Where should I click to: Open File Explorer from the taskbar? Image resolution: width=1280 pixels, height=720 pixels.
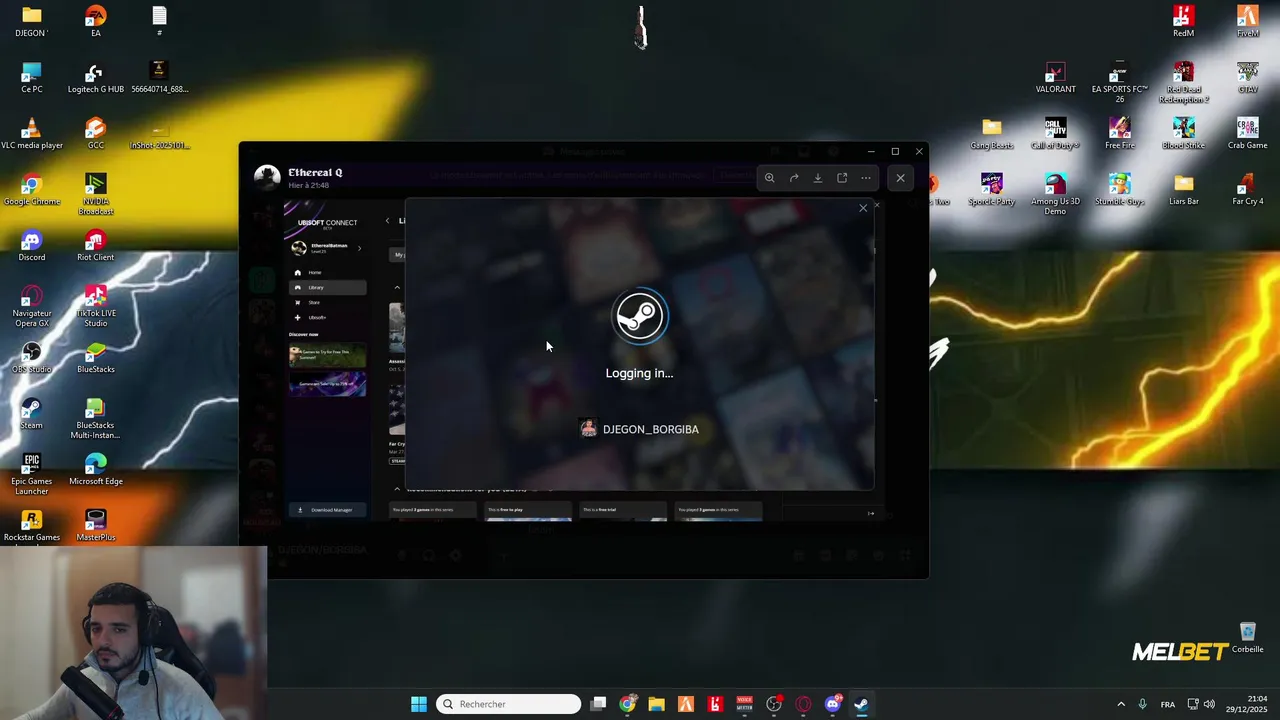(656, 704)
